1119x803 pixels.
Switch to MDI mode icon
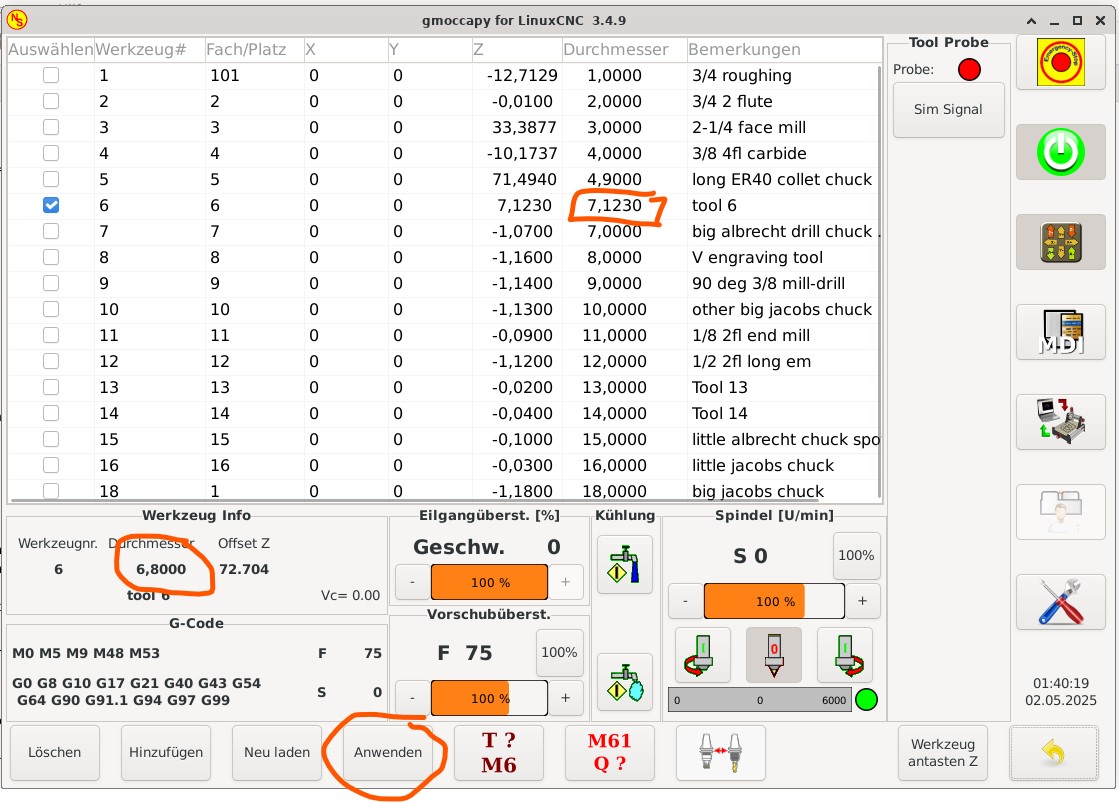[1060, 332]
